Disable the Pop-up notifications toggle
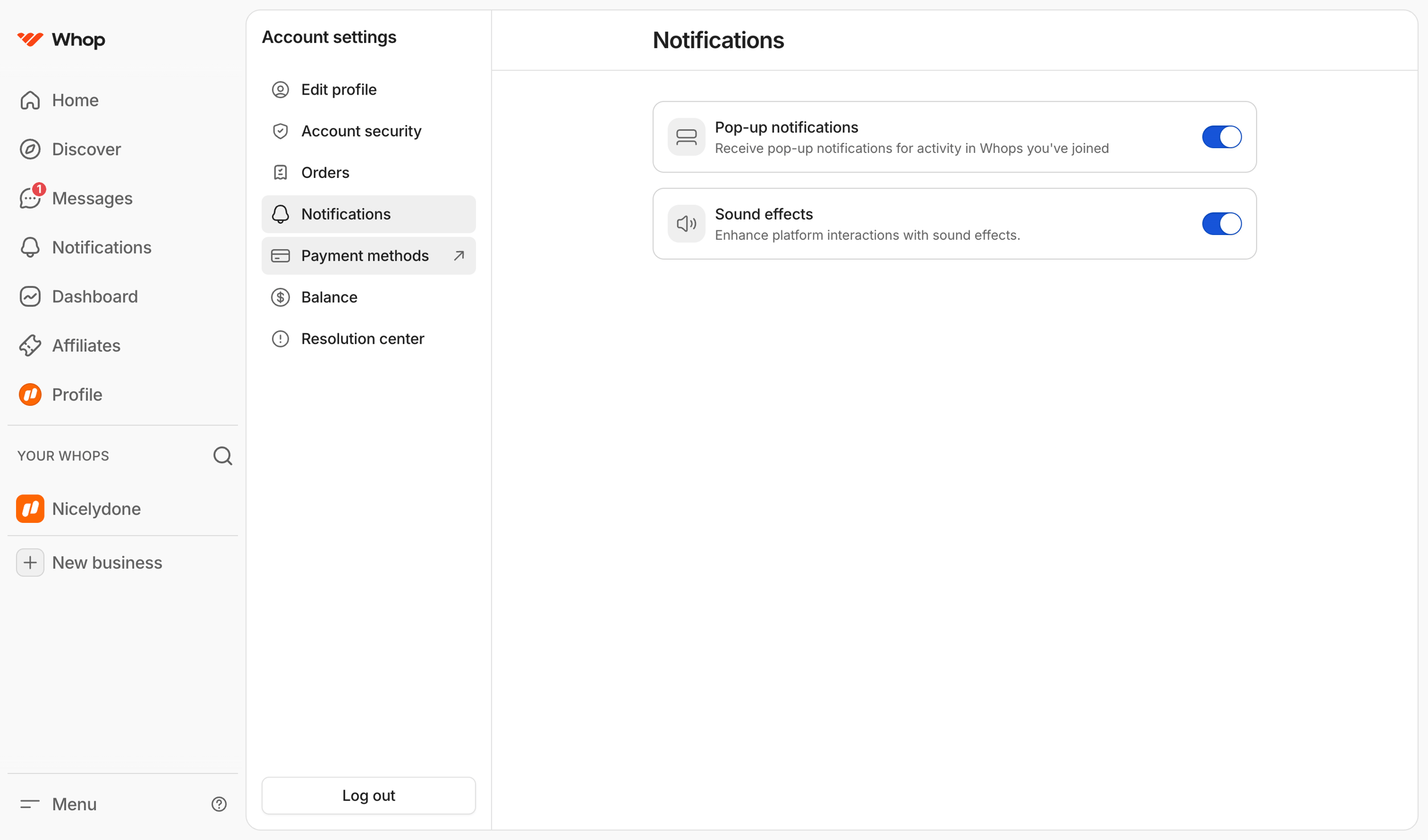The image size is (1428, 840). [1222, 137]
